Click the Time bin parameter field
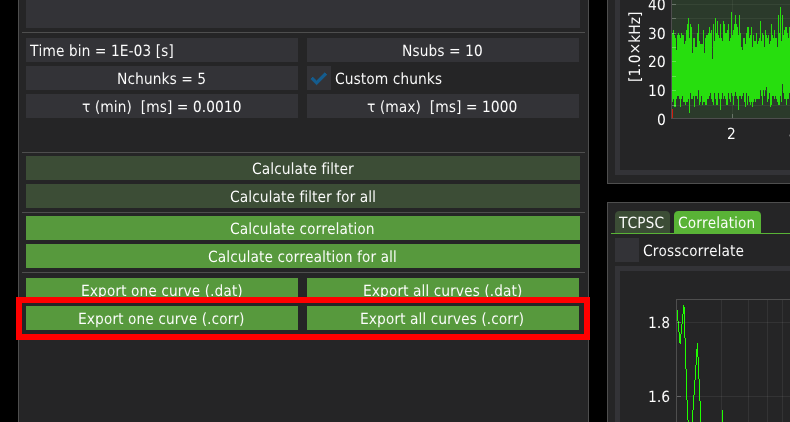Image resolution: width=790 pixels, height=422 pixels. (161, 50)
